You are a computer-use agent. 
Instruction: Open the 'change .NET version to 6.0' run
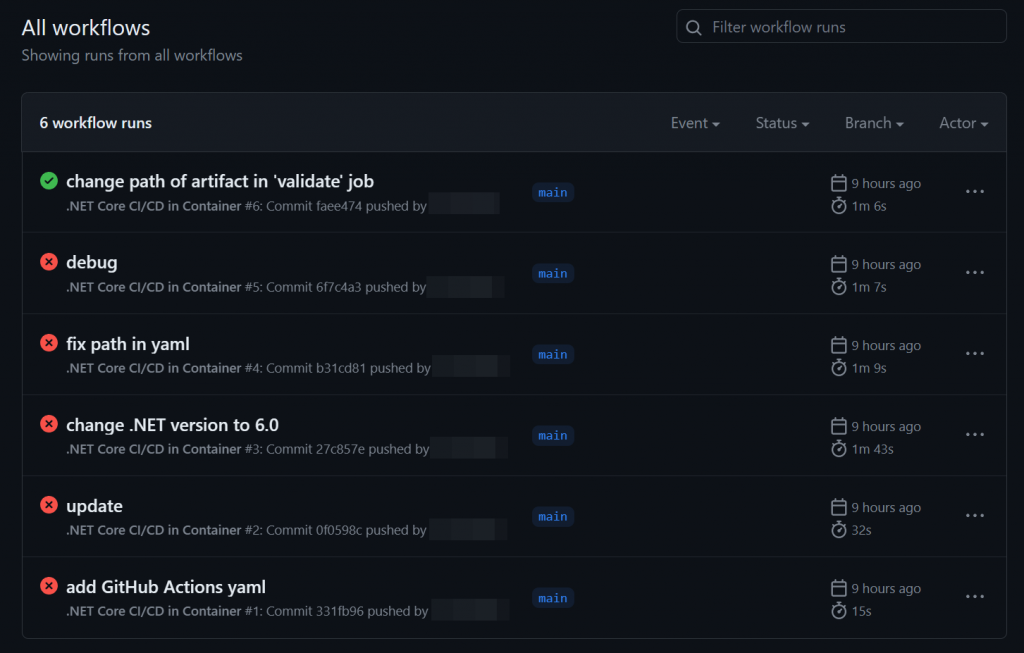point(172,425)
